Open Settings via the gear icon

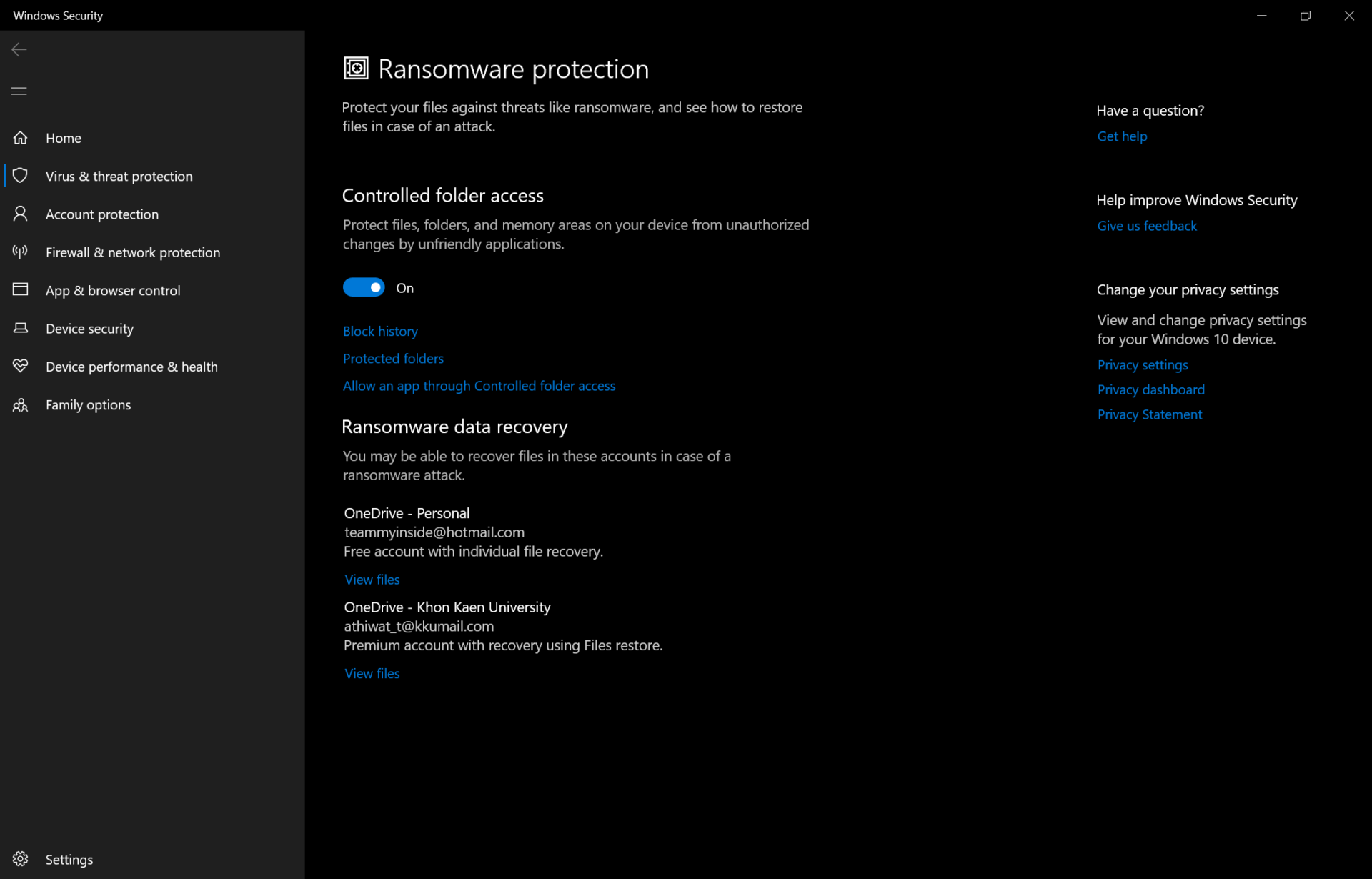(20, 859)
